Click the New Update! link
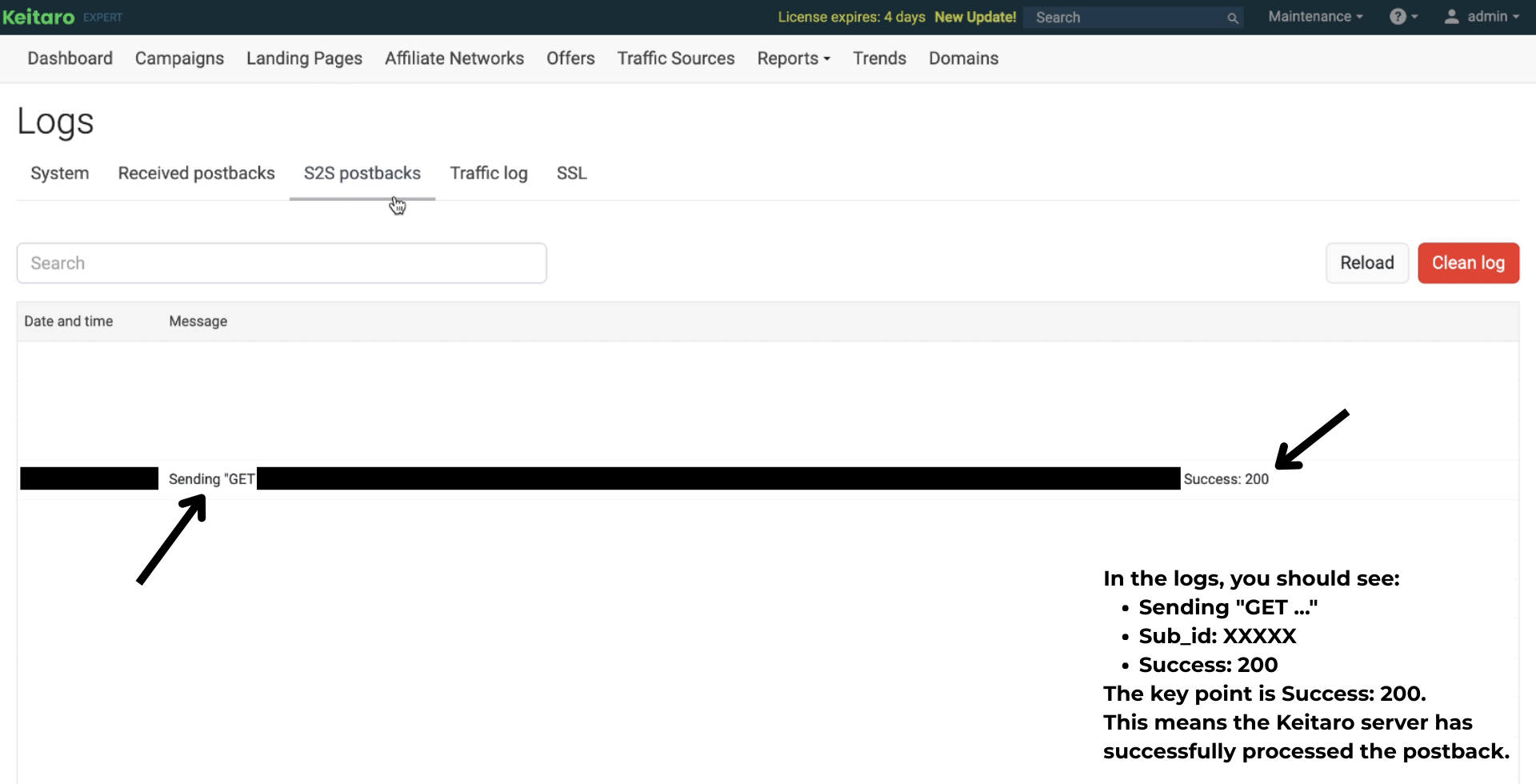The image size is (1536, 784). tap(974, 18)
